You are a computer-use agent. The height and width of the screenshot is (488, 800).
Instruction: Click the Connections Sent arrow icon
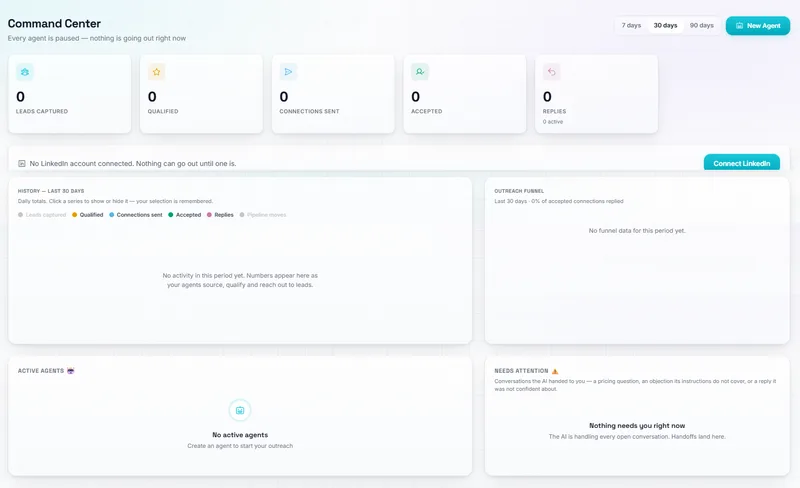coord(288,72)
